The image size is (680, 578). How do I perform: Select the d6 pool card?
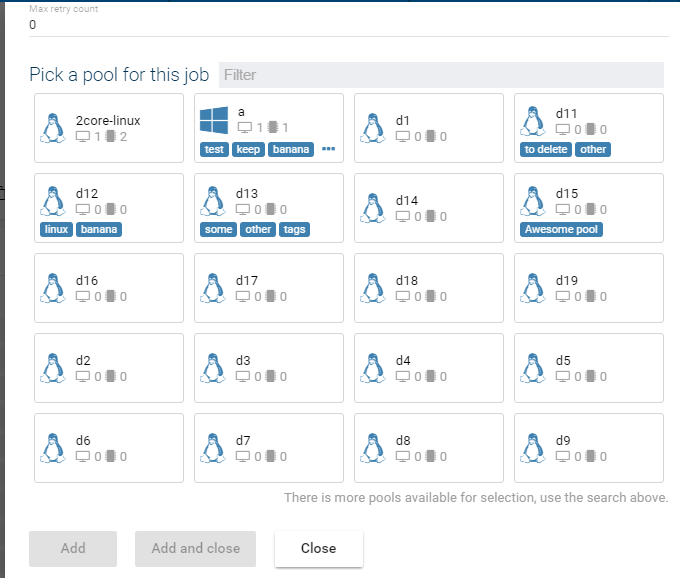(x=109, y=447)
